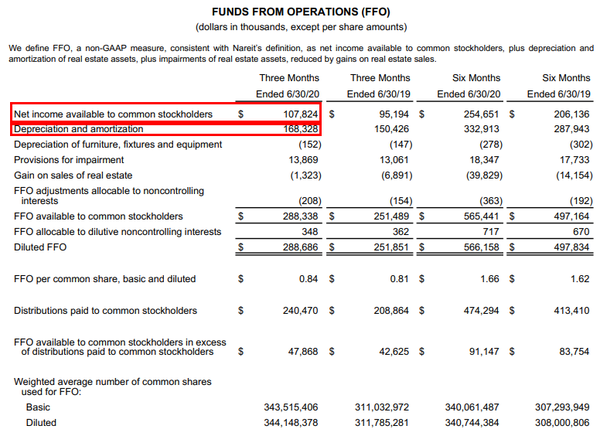This screenshot has width=600, height=436.
Task: Select Diluted shares value 308,000,806
Action: [562, 423]
